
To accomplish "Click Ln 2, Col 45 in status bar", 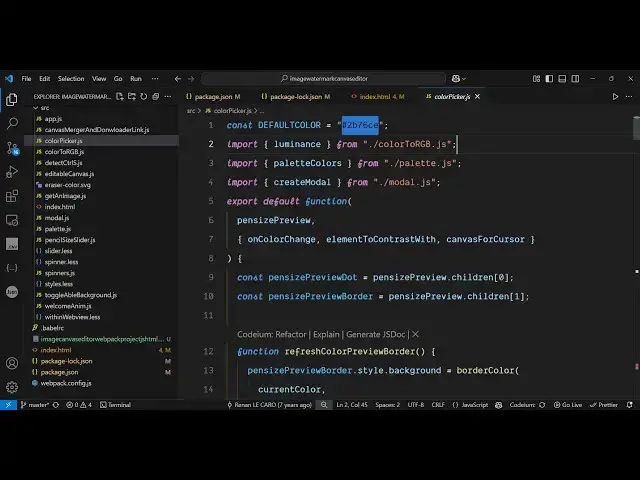I will click(351, 405).
